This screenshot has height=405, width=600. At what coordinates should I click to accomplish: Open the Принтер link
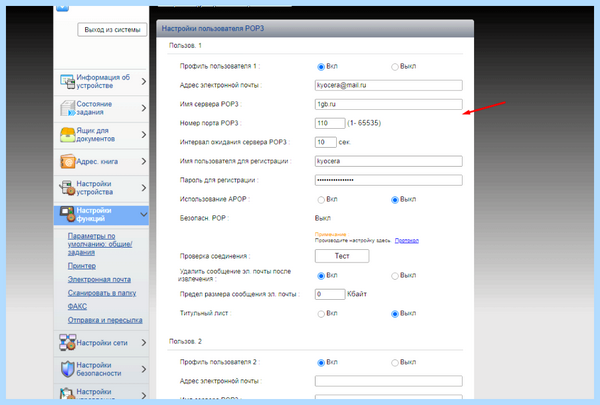[82, 266]
